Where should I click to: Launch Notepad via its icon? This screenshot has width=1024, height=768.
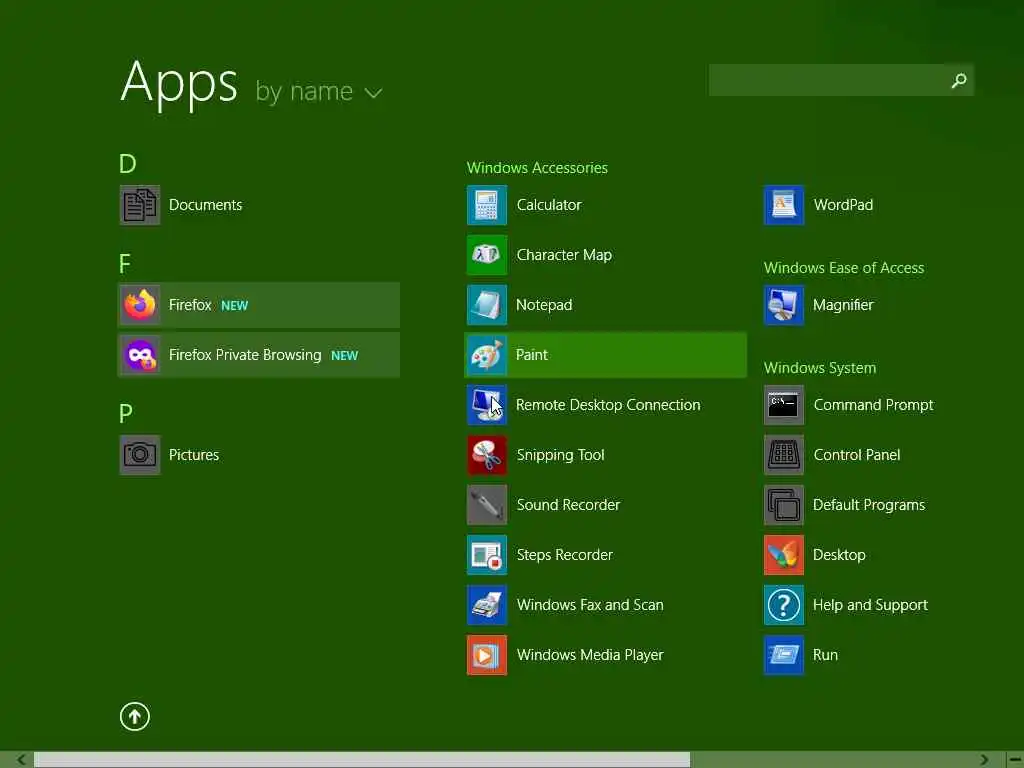[487, 305]
